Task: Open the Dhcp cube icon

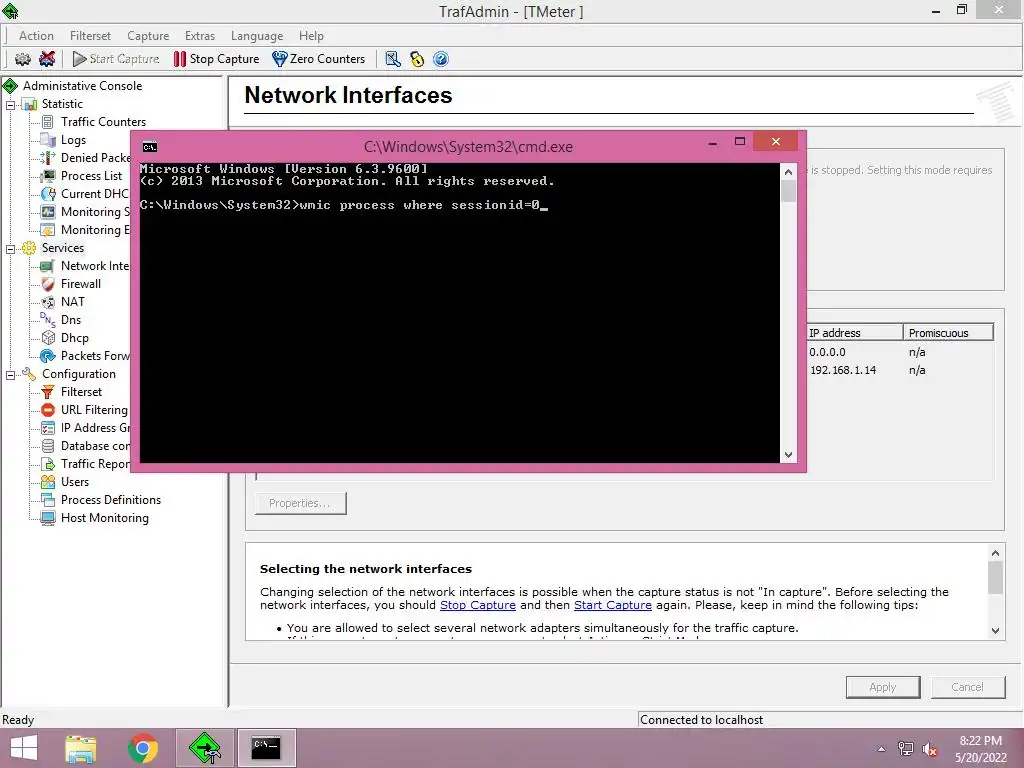Action: [x=48, y=338]
